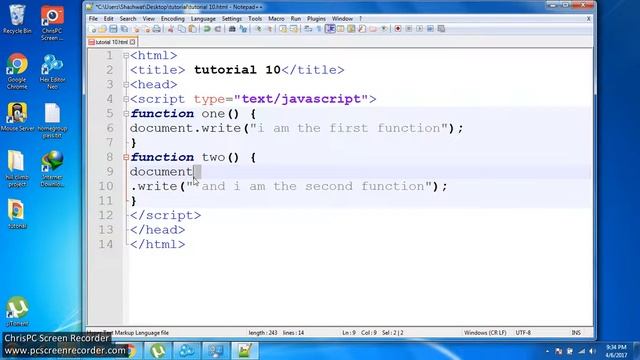Click the text "tutorial 10" in the title line
640x360 pixels.
(237, 70)
